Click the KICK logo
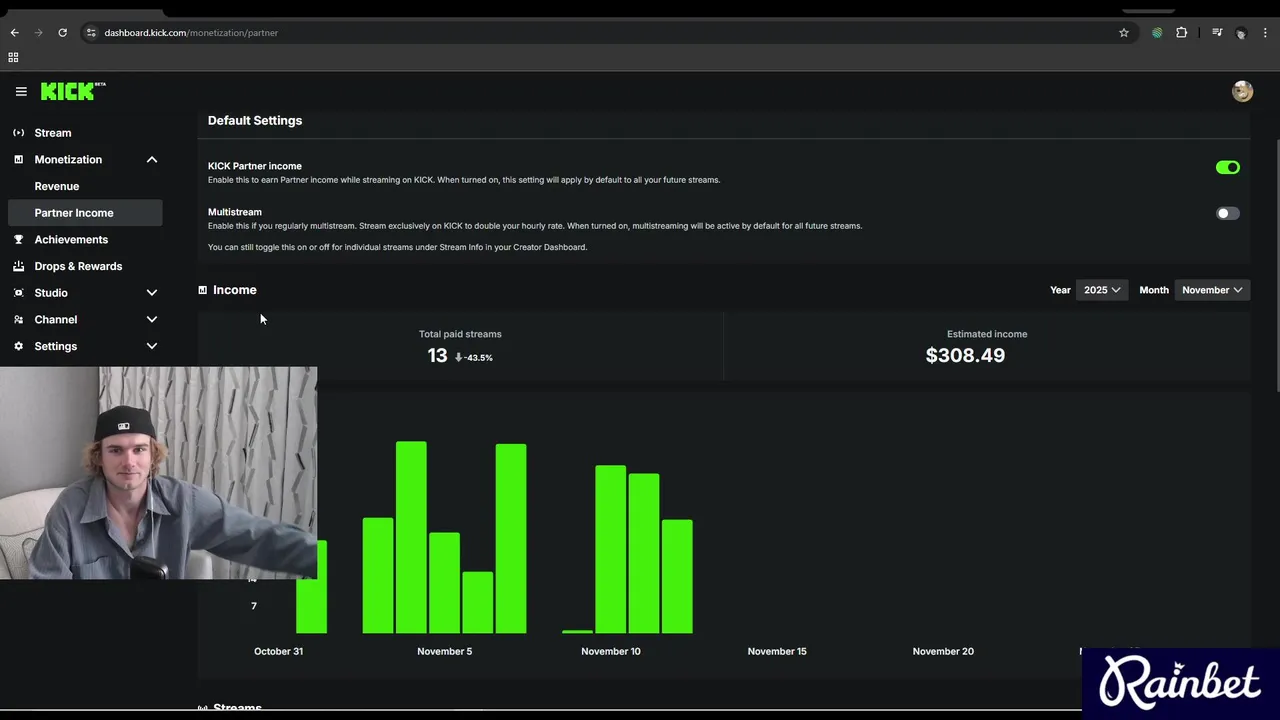 point(73,91)
